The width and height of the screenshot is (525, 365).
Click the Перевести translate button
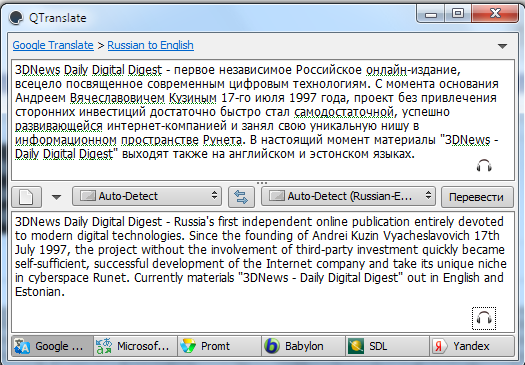pos(477,197)
